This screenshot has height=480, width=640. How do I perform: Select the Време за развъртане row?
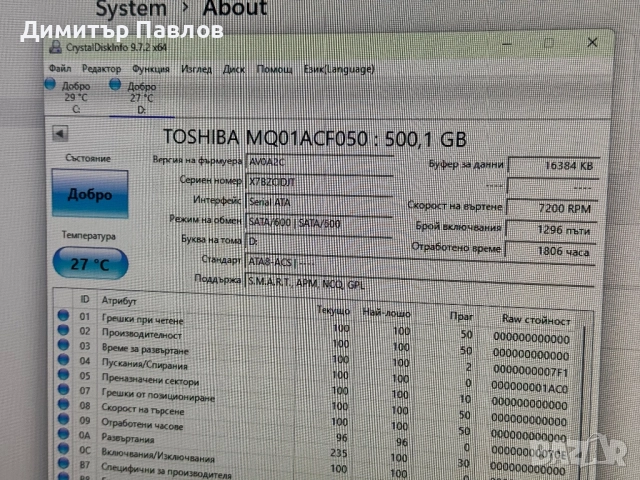point(314,358)
